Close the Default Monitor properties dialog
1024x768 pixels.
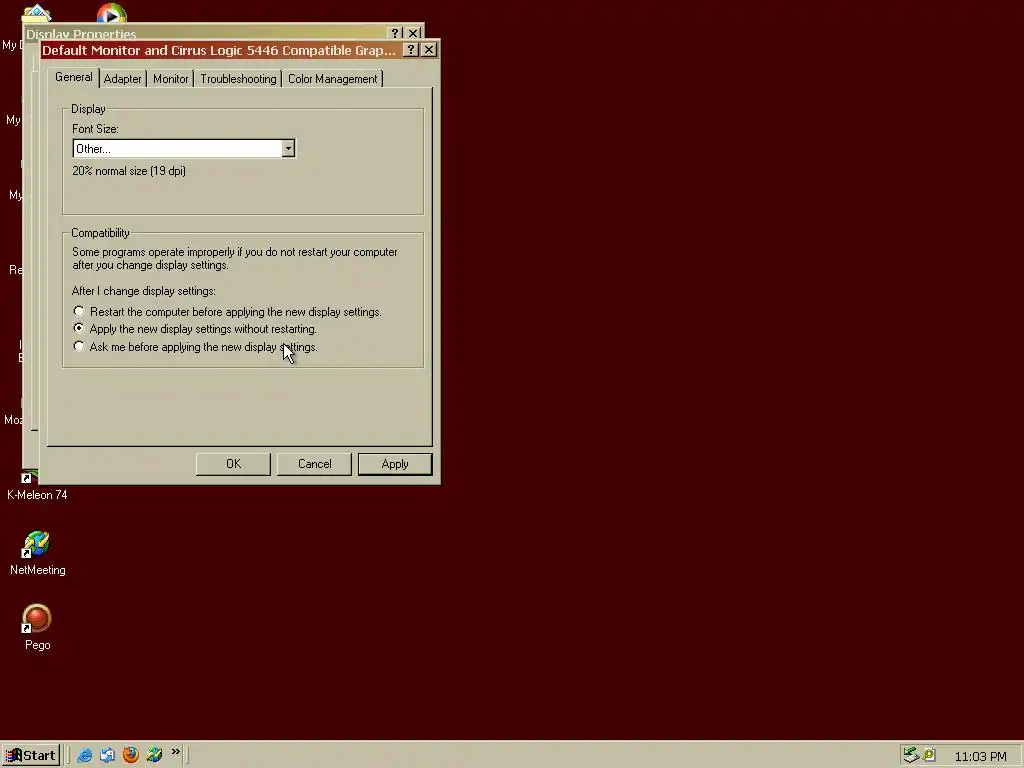(x=429, y=50)
